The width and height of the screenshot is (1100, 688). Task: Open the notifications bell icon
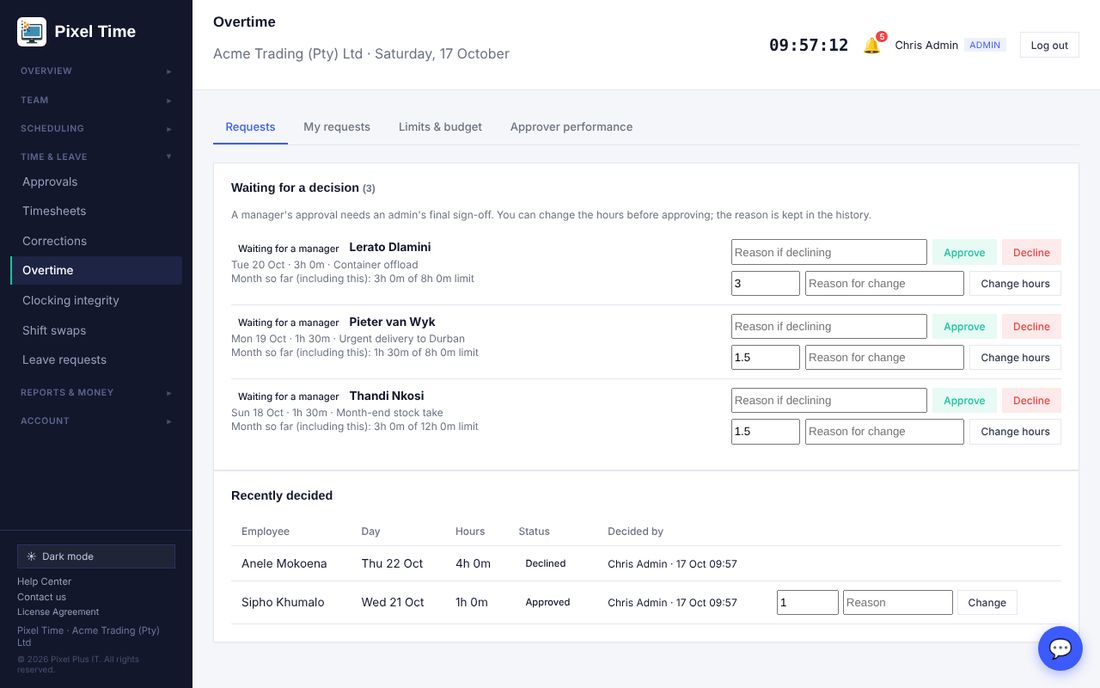872,46
